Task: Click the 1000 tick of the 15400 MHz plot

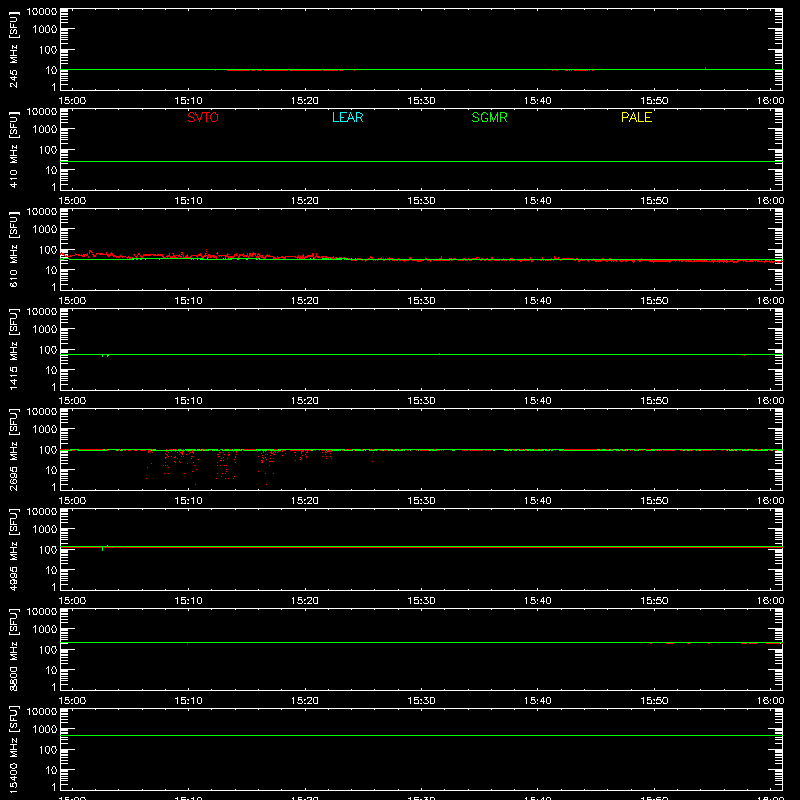Action: [45, 729]
